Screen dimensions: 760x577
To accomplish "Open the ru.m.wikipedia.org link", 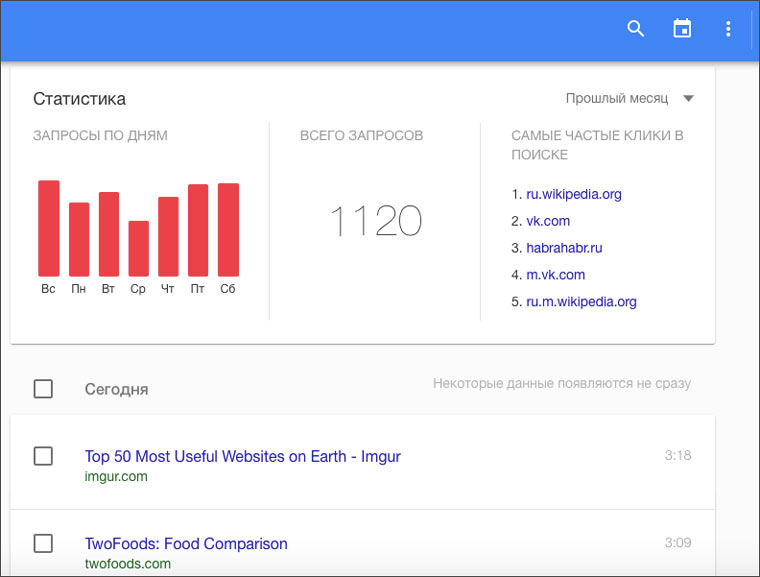I will coord(581,302).
